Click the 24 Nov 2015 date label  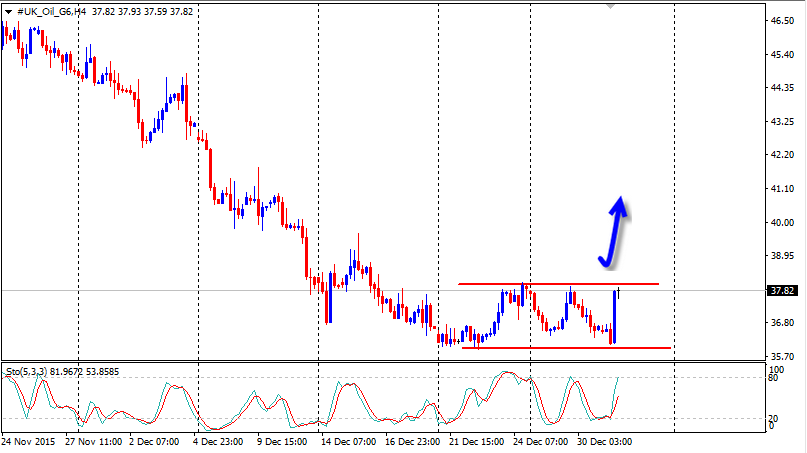[28, 442]
